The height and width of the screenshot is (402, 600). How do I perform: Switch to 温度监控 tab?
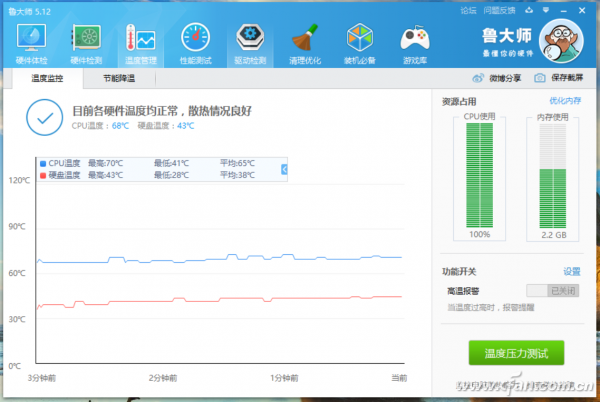coord(47,78)
